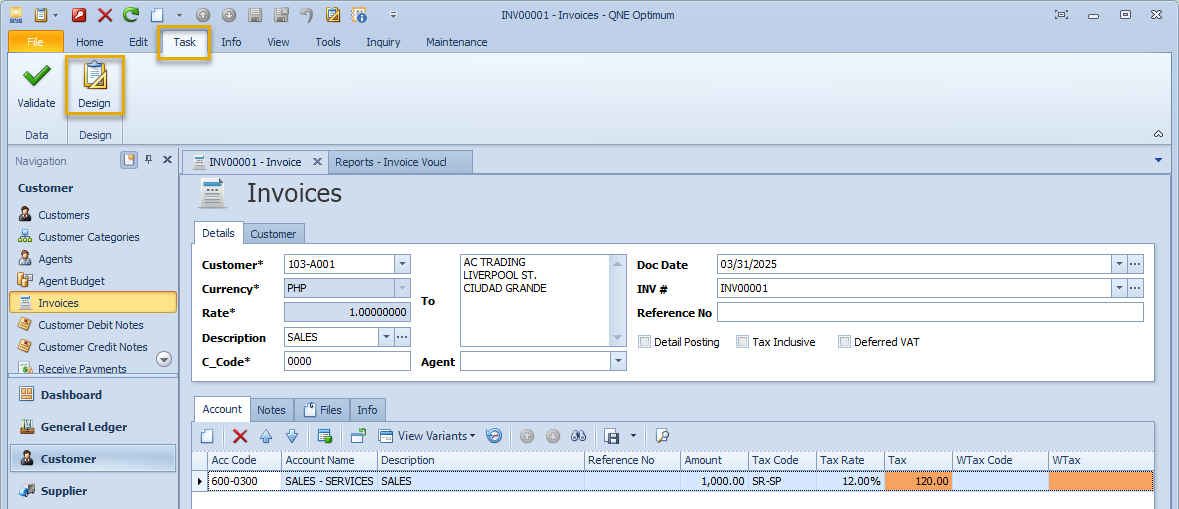Pin the Navigation panel
This screenshot has height=509, width=1179.
coord(149,159)
